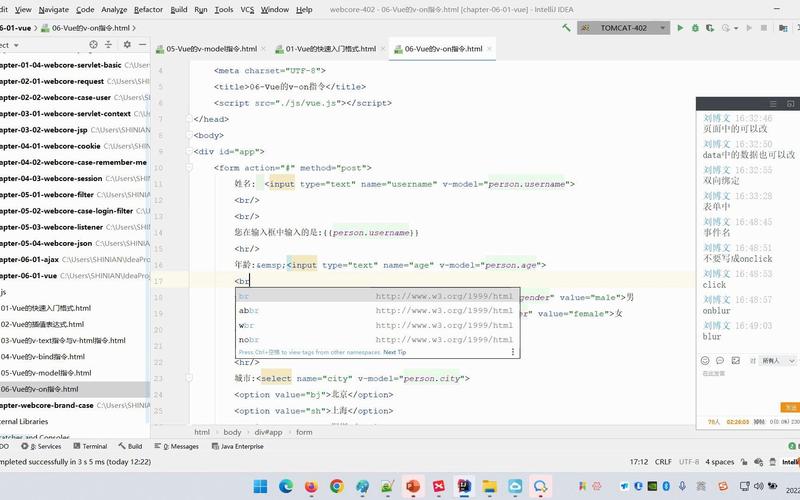
Task: Open the Refactor menu
Action: 148,9
